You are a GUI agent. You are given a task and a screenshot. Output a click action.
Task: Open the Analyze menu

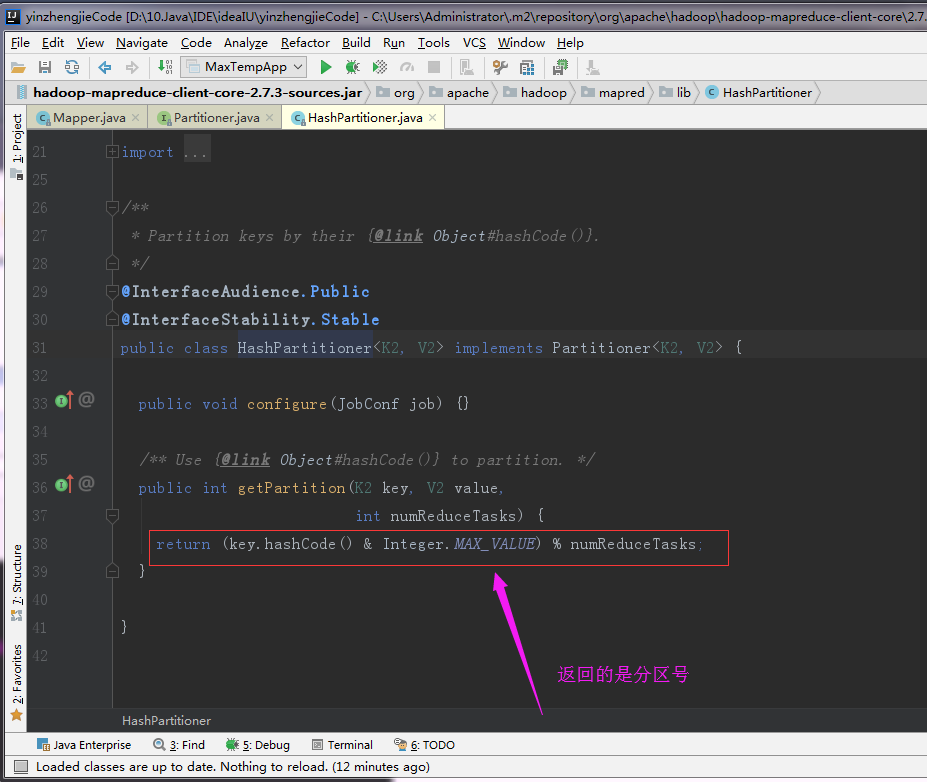[x=245, y=43]
